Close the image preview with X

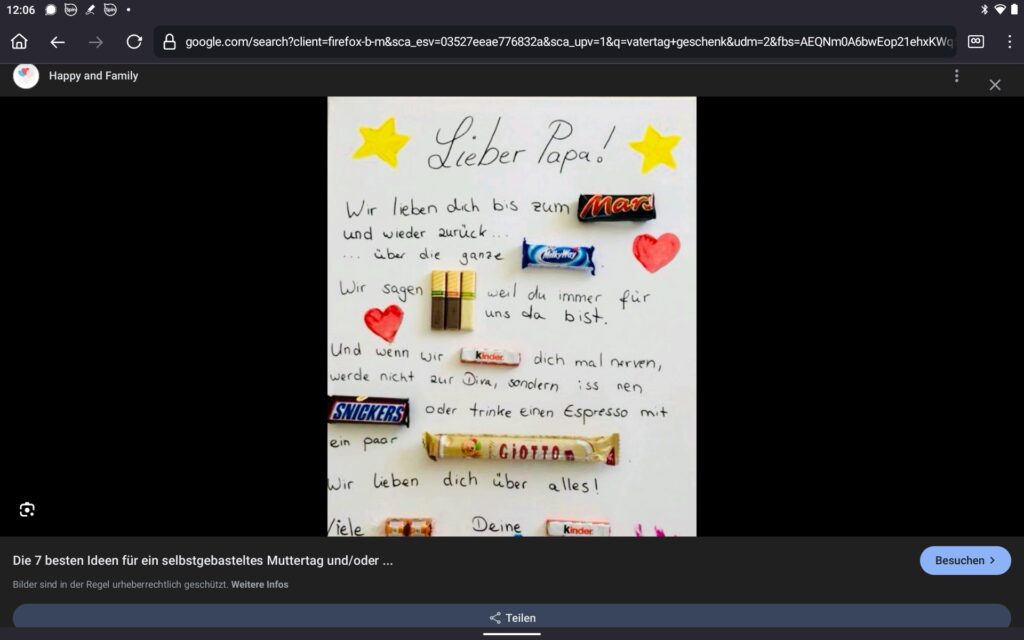[x=994, y=85]
